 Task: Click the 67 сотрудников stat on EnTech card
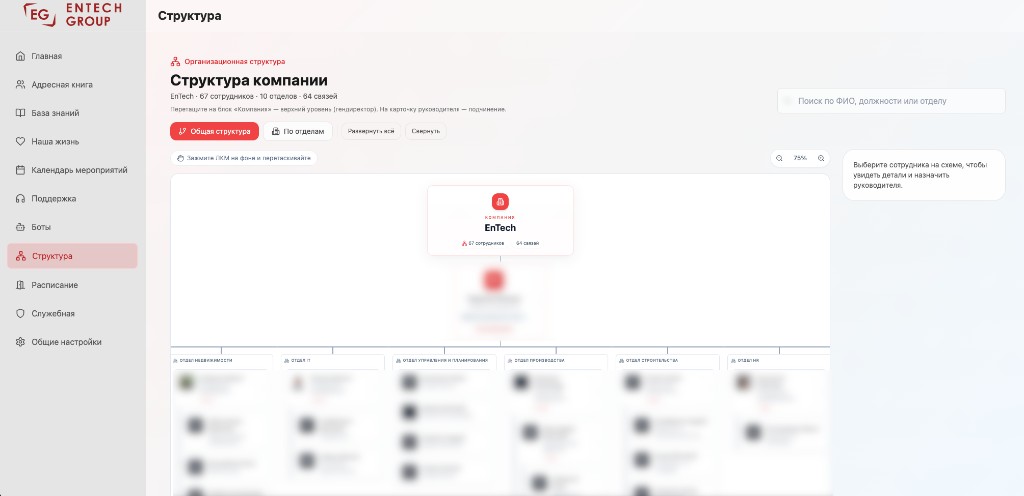click(x=483, y=243)
